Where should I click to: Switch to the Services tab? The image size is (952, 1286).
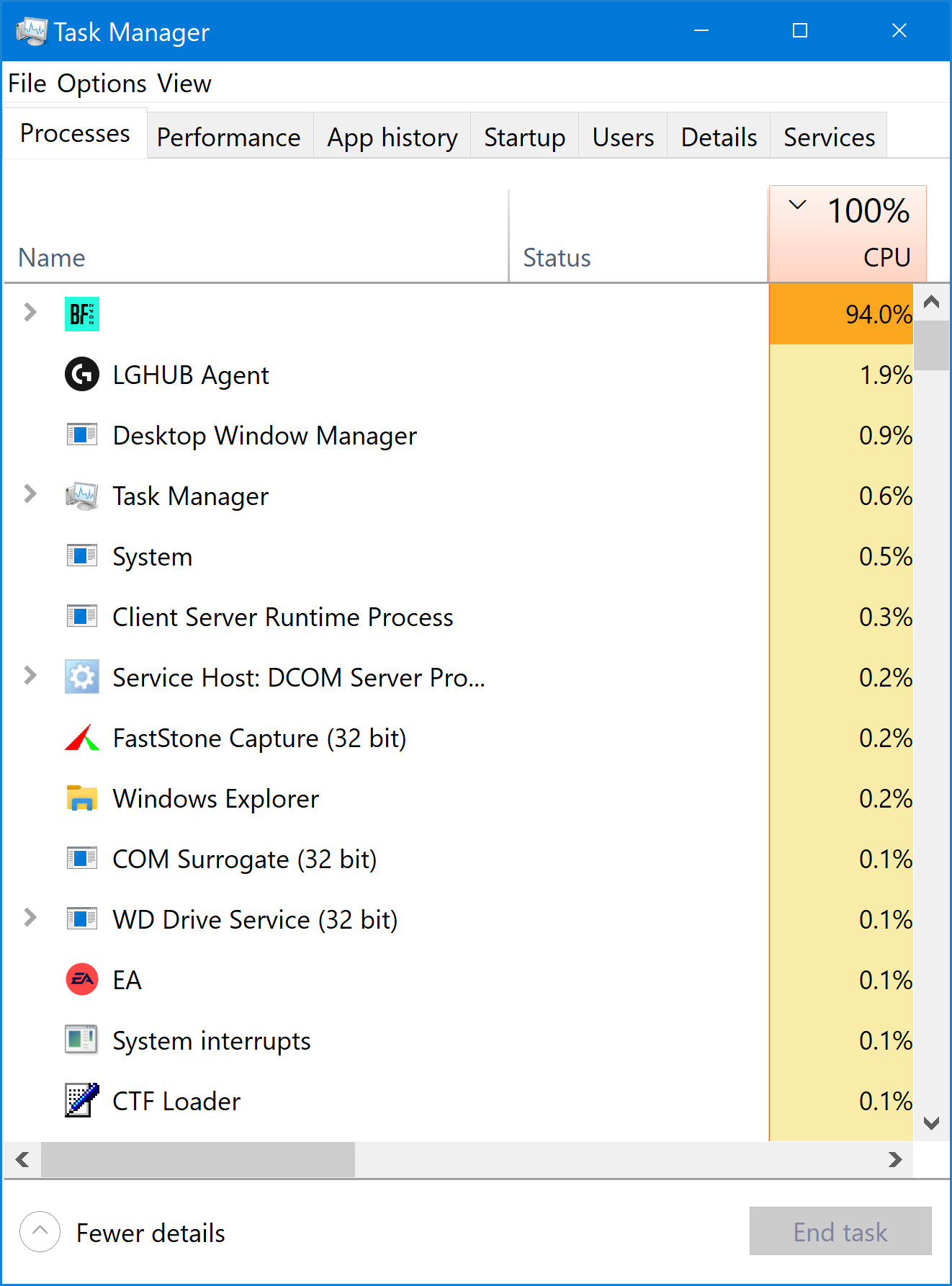(x=830, y=137)
